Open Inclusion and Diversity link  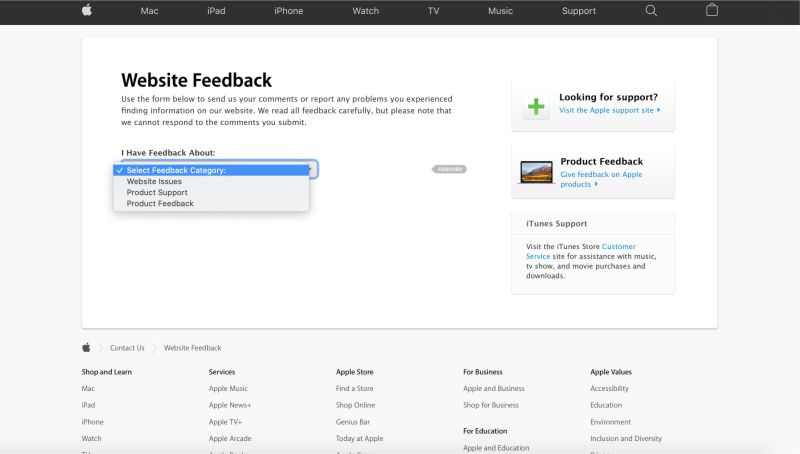pos(626,439)
